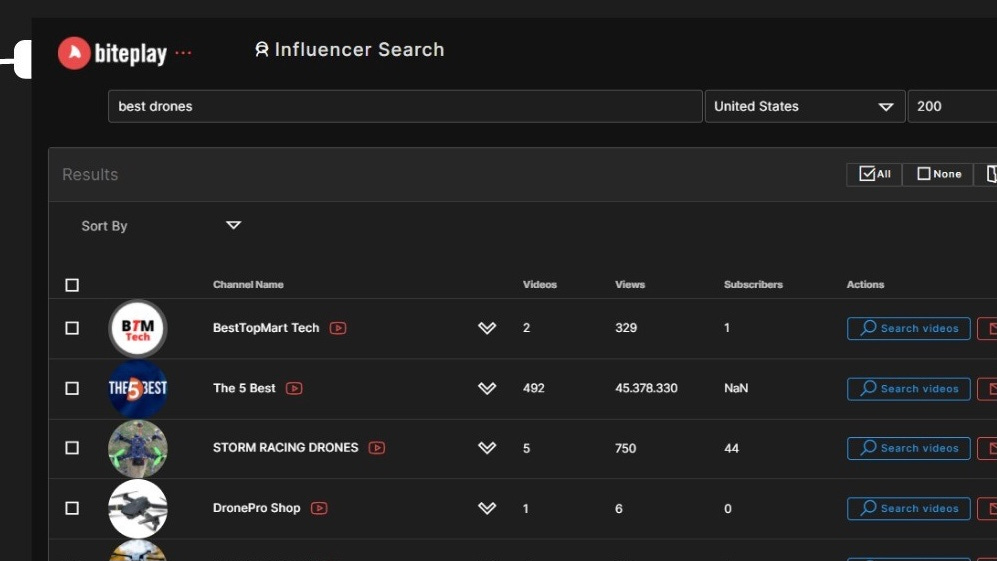Click the Actions column header
This screenshot has height=561, width=997.
coord(865,284)
